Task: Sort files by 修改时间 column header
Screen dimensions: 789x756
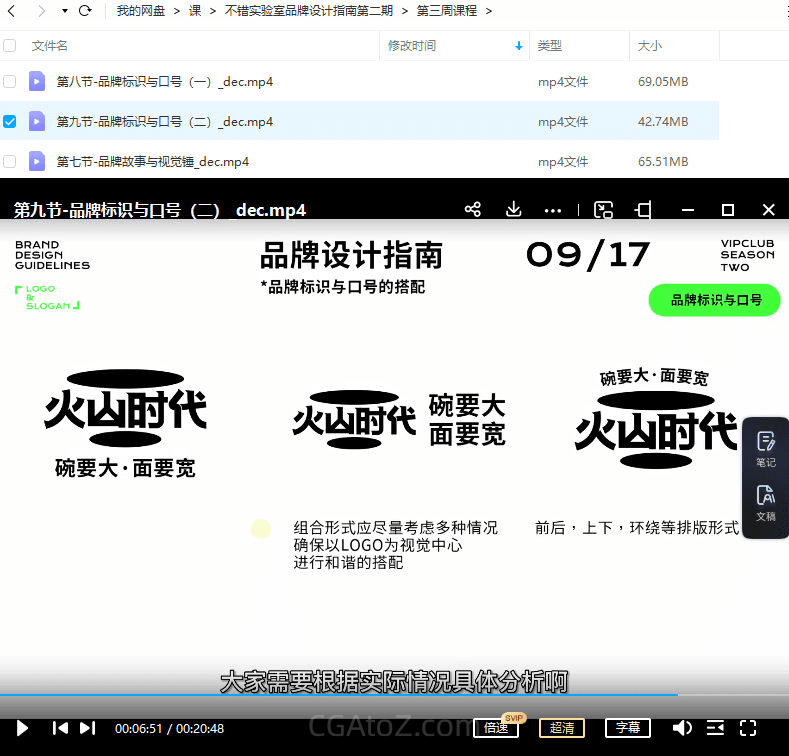Action: tap(412, 46)
